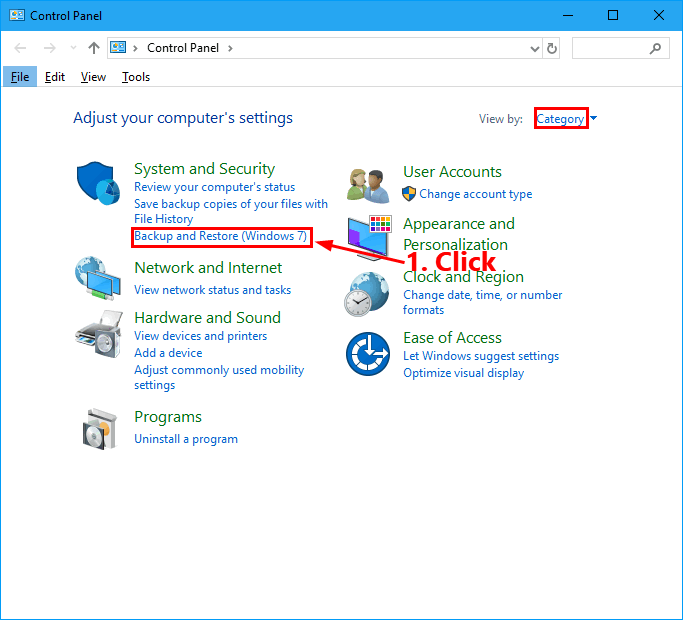Screen dimensions: 683x620
Task: Click the Network and Internet globe icon
Action: [98, 278]
